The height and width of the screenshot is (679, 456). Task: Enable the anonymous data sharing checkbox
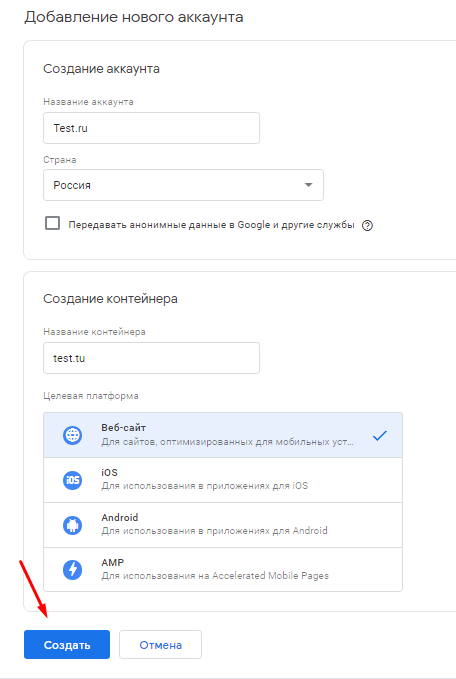[x=52, y=223]
